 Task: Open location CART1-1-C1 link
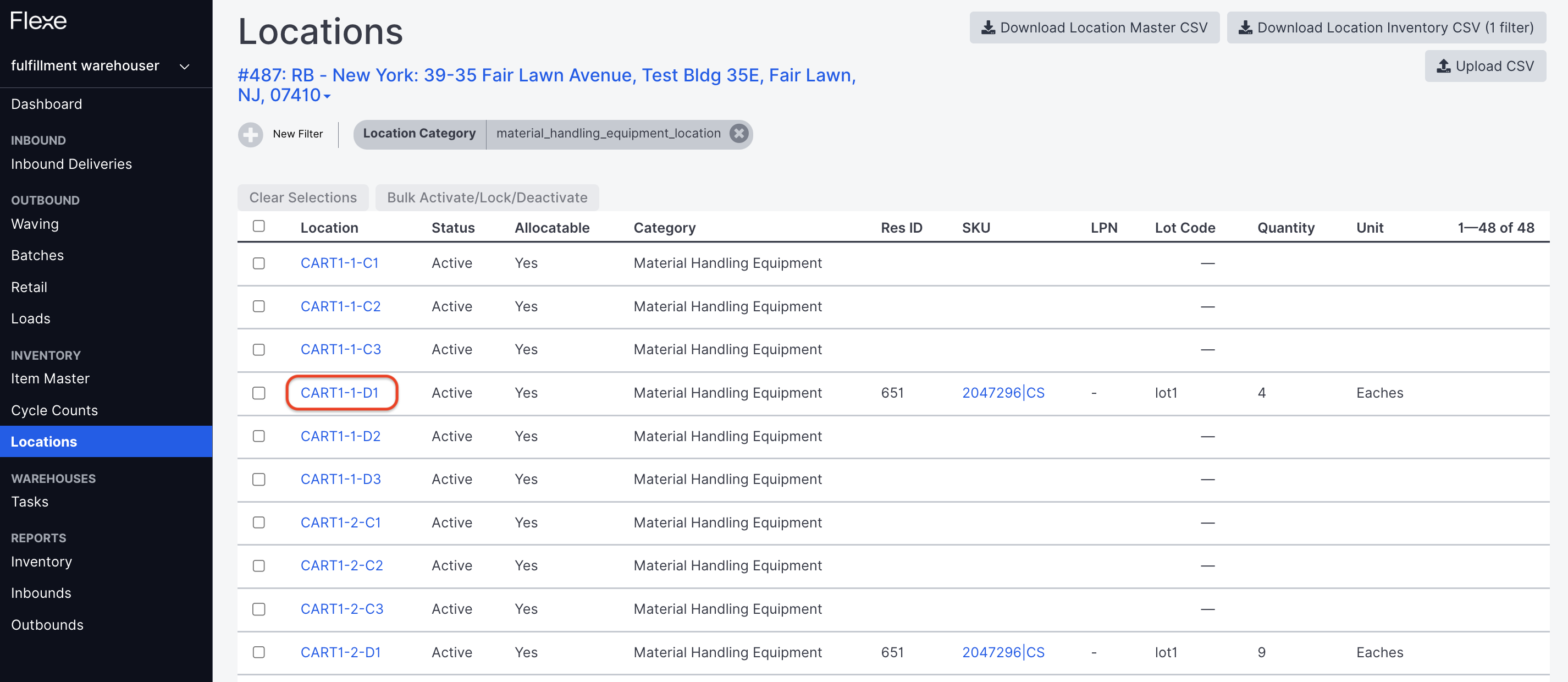click(x=340, y=263)
